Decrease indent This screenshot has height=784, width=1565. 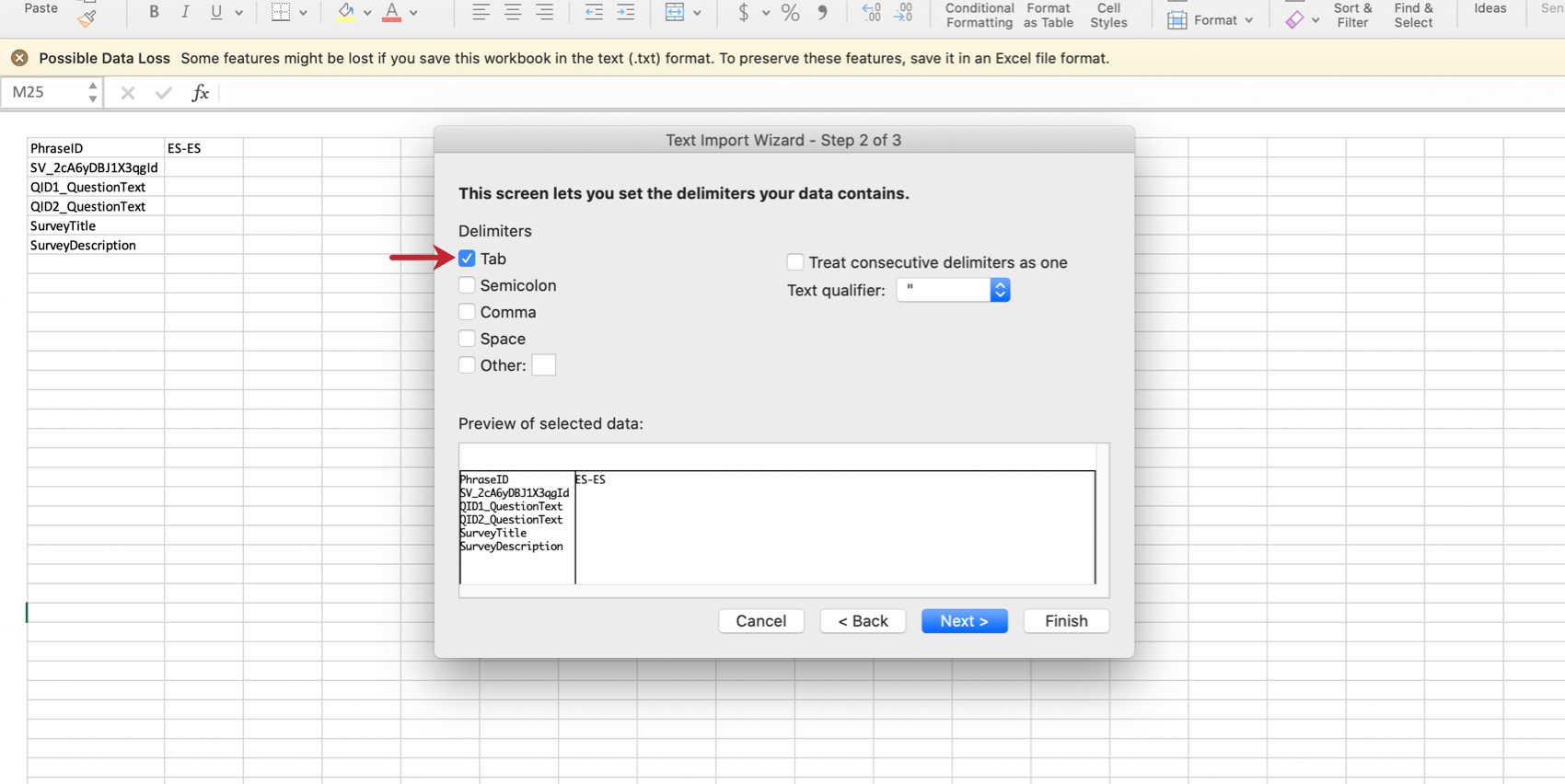[x=594, y=12]
